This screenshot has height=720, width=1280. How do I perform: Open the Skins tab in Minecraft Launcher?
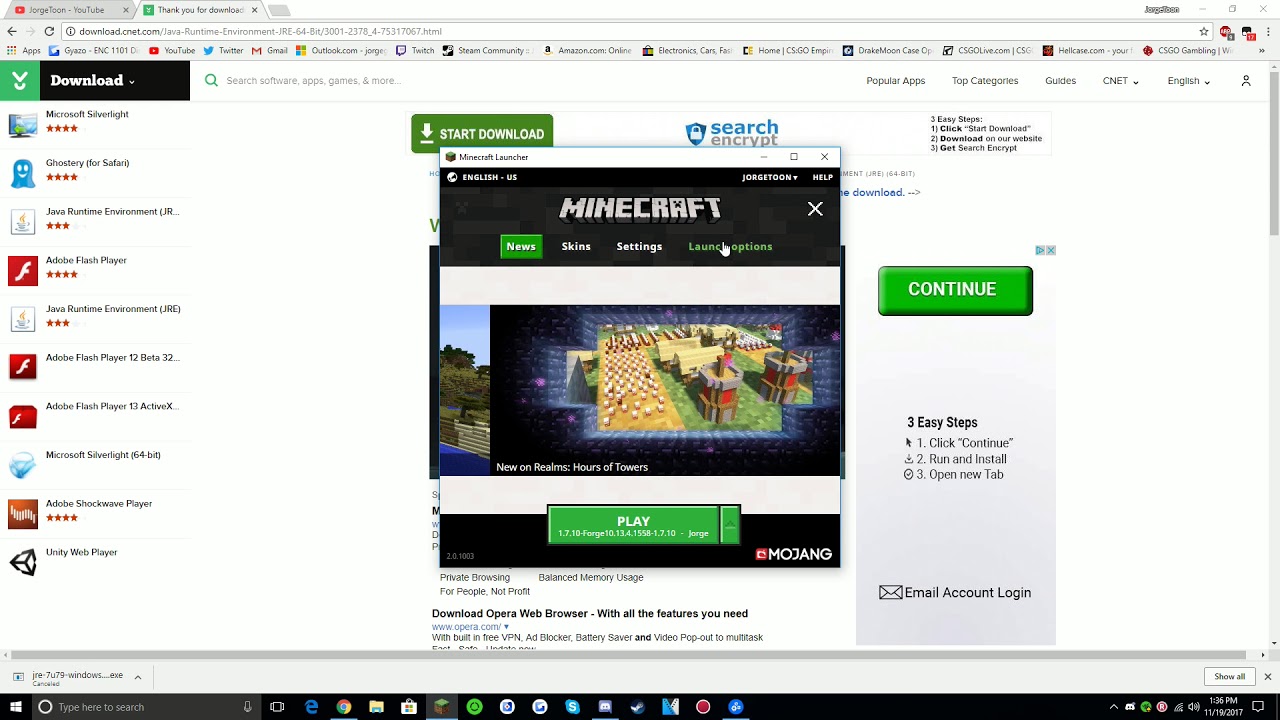pyautogui.click(x=576, y=246)
